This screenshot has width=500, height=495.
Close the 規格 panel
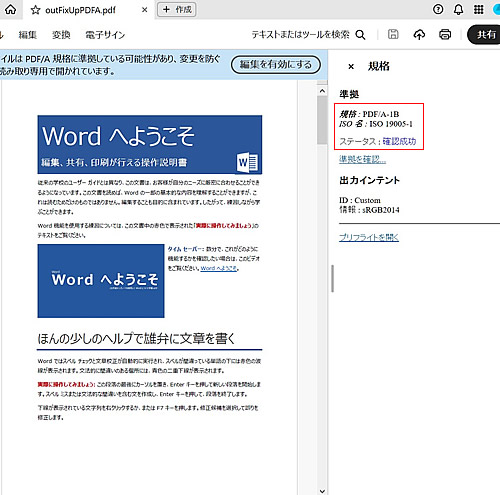point(351,67)
